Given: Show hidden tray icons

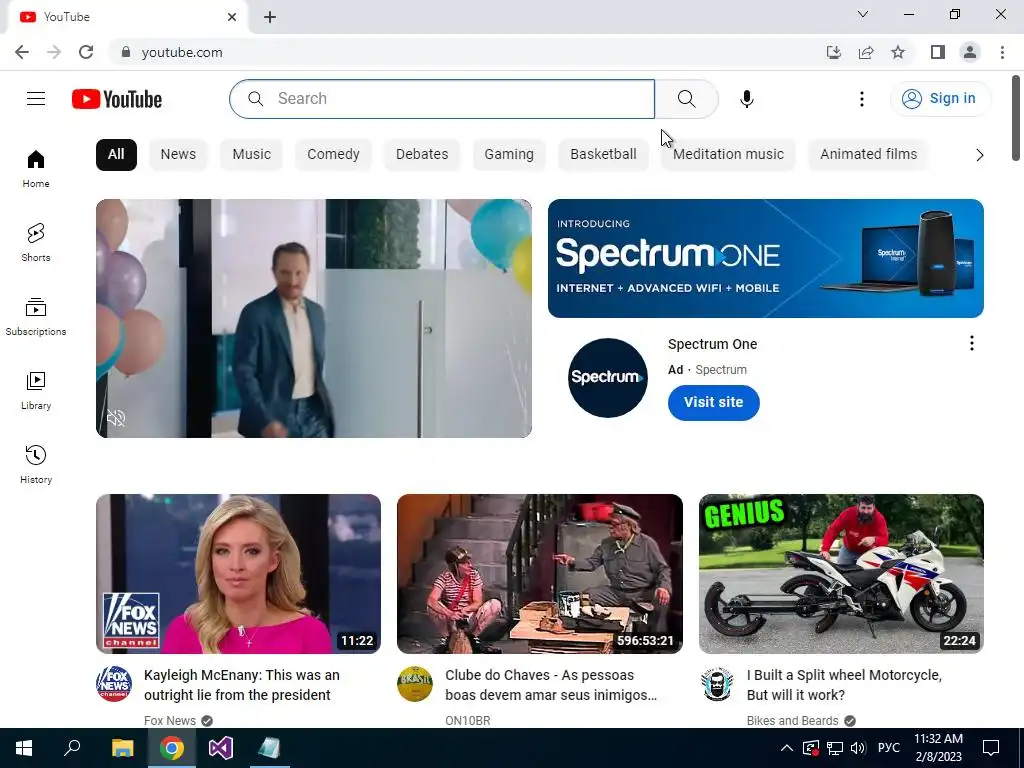Looking at the screenshot, I should [x=787, y=748].
